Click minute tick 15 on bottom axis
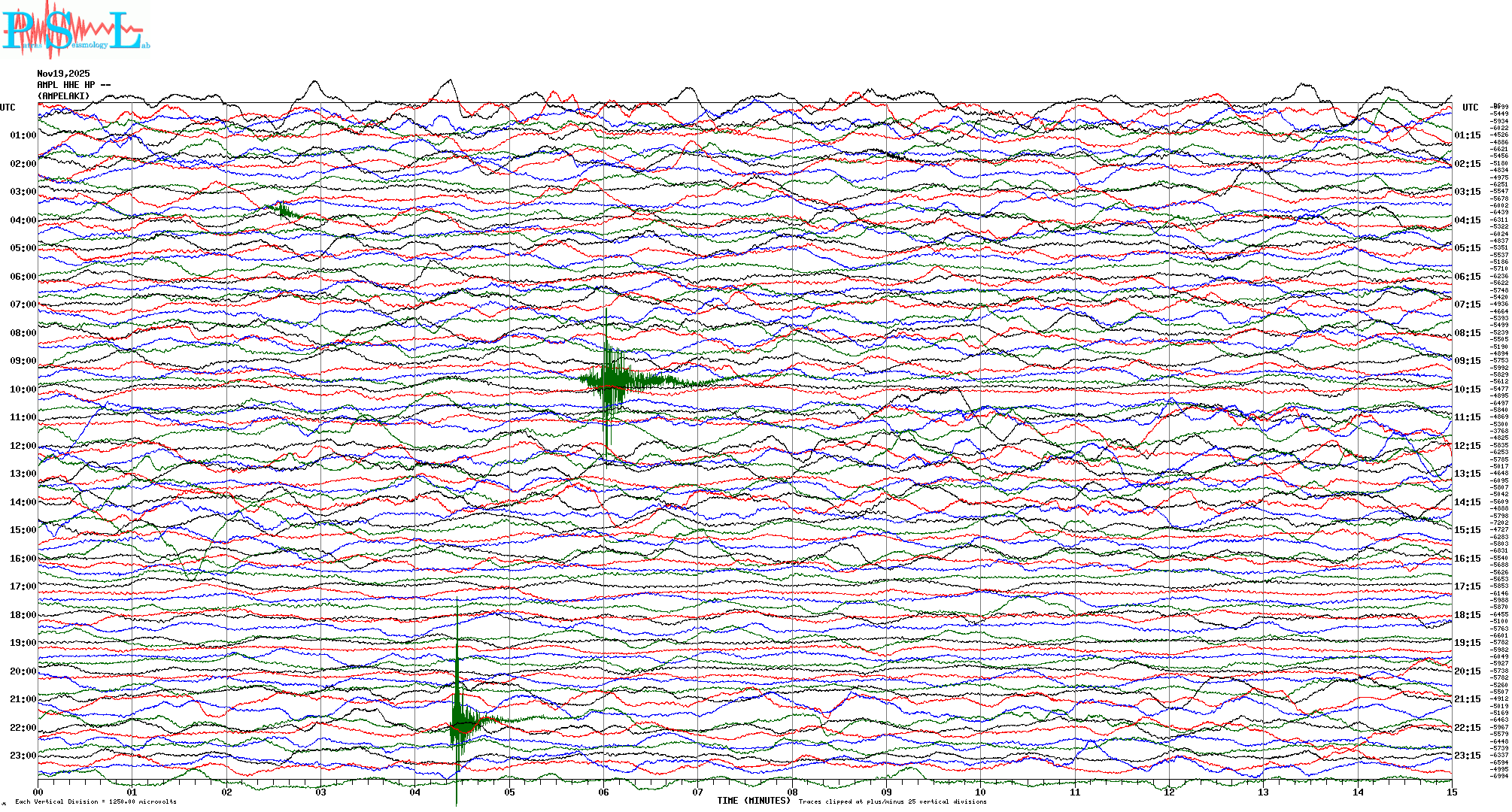 tap(1451, 792)
